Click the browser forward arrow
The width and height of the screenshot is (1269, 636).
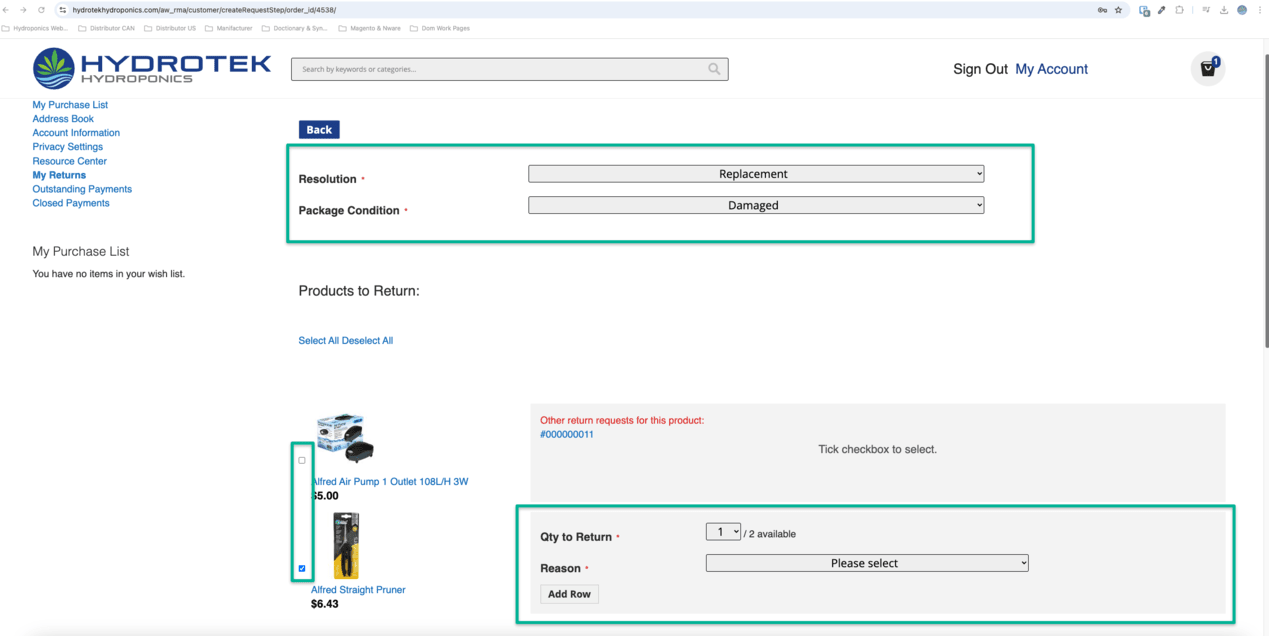23,10
